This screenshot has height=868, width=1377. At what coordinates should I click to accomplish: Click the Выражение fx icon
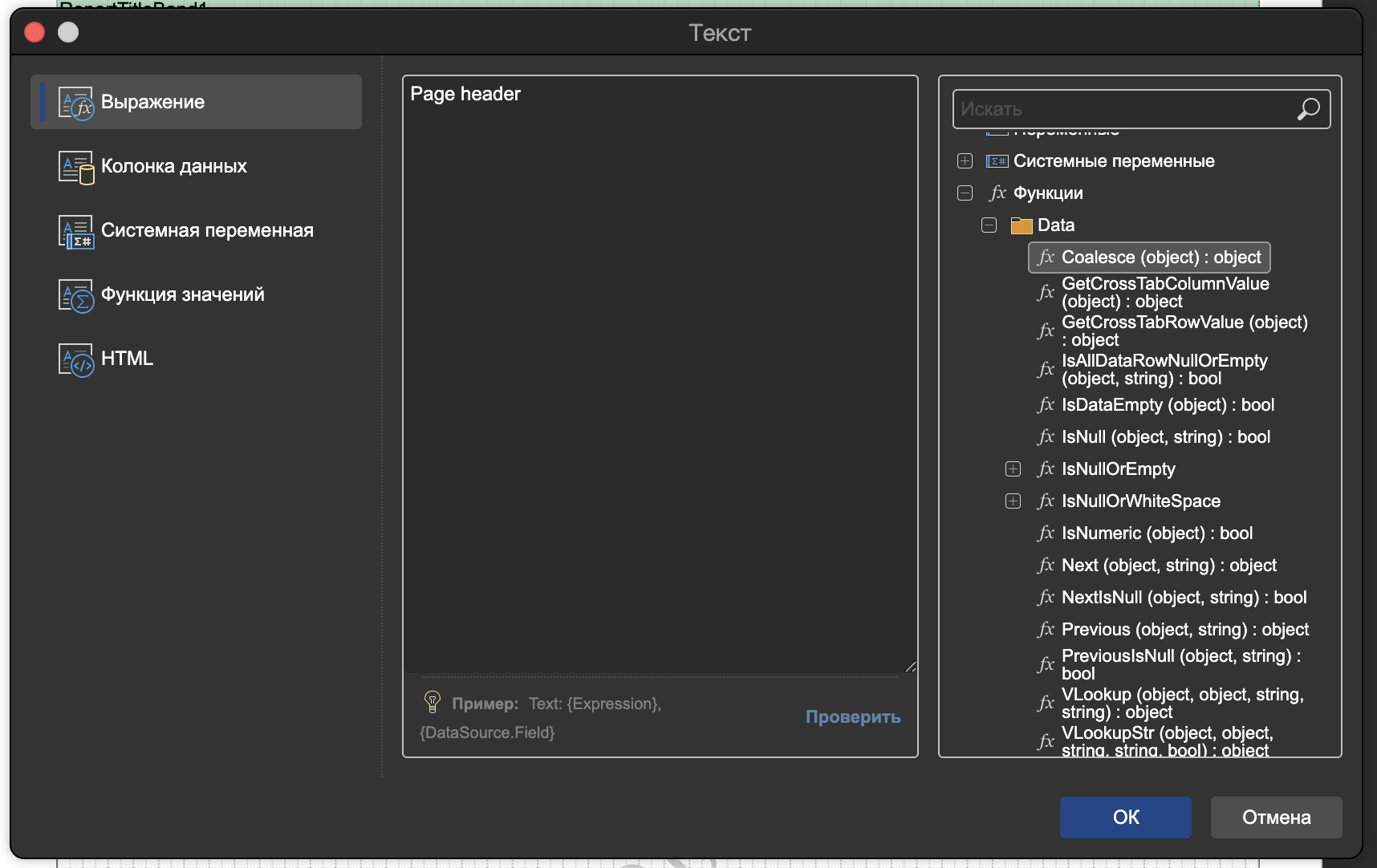[x=76, y=103]
